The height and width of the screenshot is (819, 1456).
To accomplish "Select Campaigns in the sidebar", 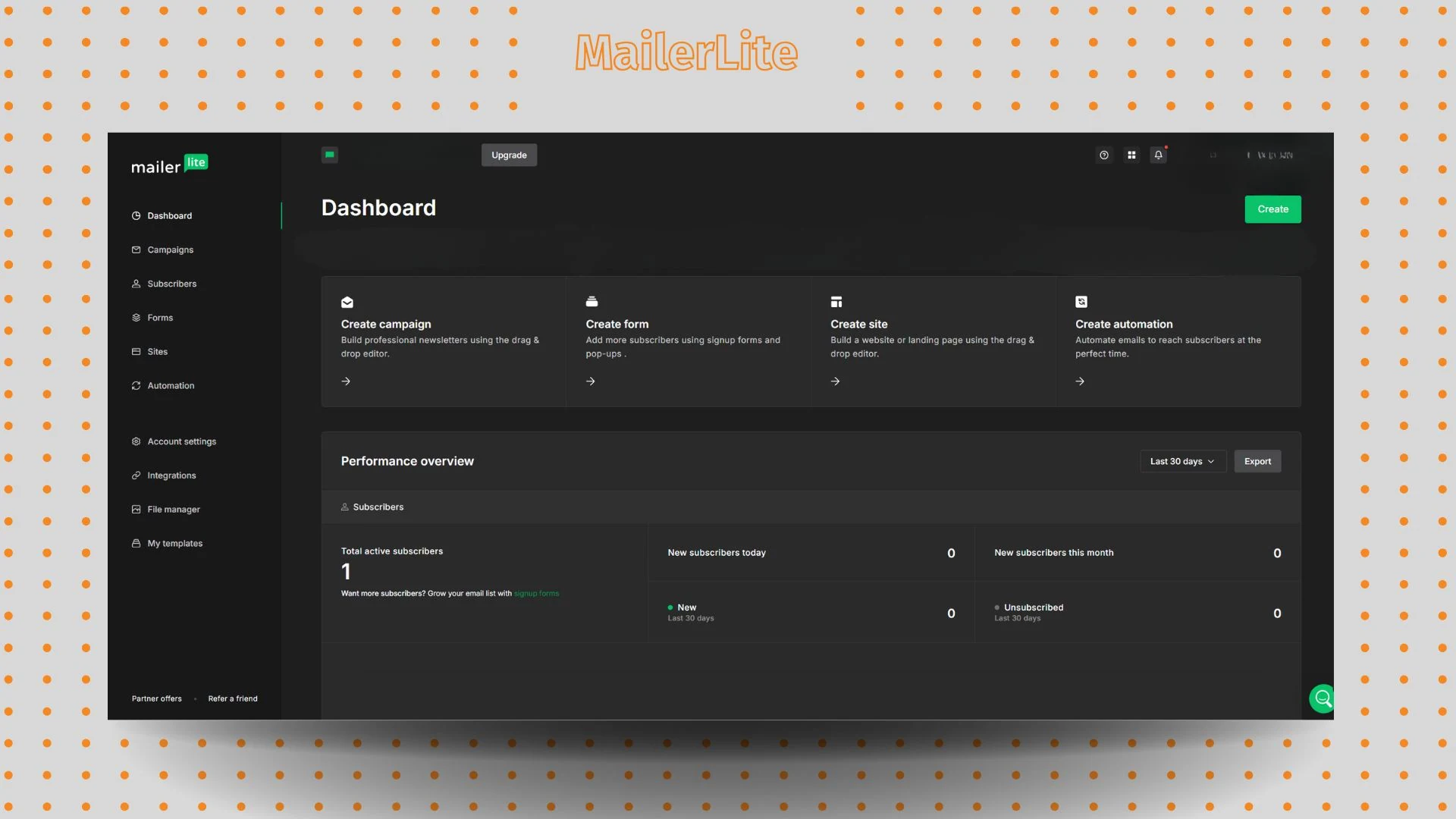I will point(170,249).
